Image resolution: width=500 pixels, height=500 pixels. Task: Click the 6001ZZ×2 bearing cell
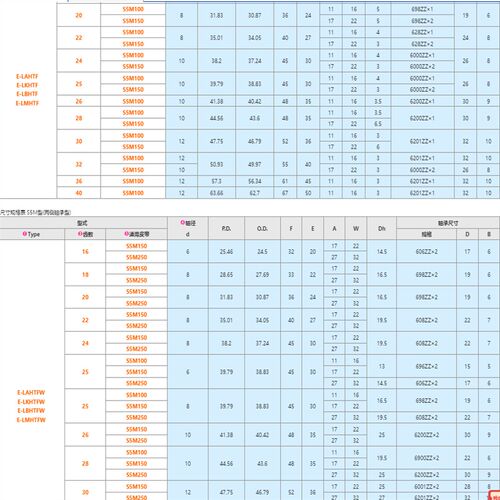427,487
